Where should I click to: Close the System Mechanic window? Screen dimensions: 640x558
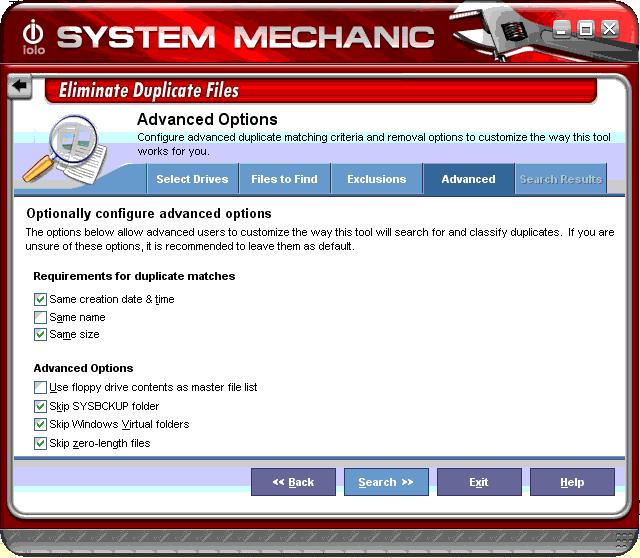609,30
